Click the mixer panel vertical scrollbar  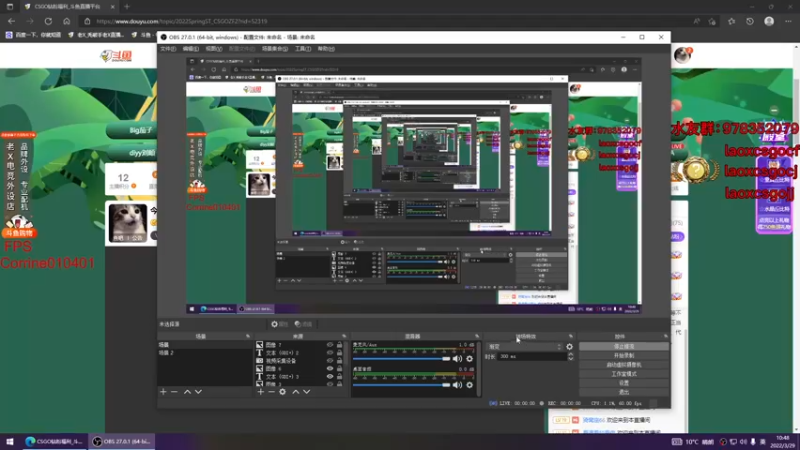[x=479, y=368]
